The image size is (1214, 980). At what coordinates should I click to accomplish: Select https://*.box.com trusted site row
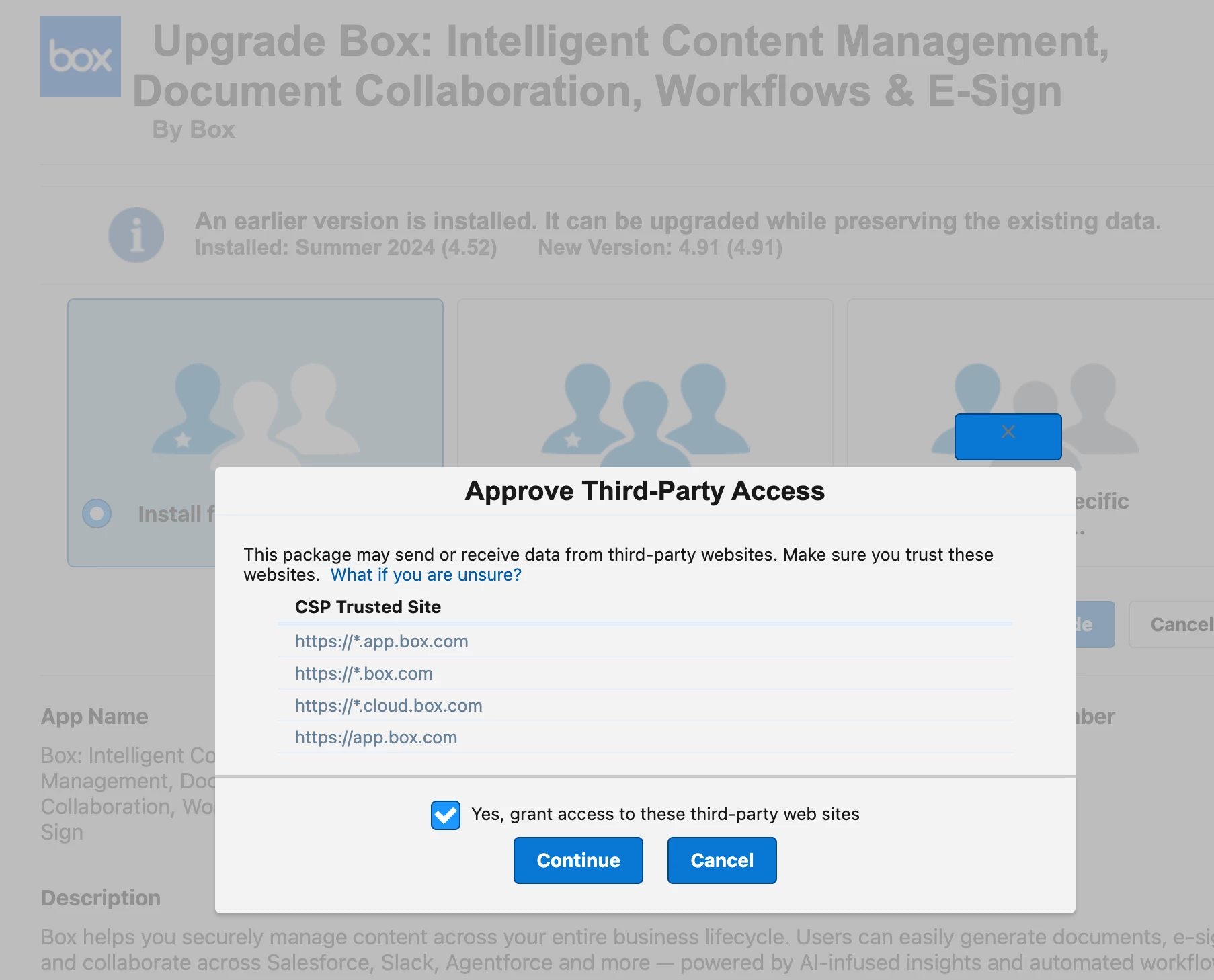pyautogui.click(x=645, y=673)
